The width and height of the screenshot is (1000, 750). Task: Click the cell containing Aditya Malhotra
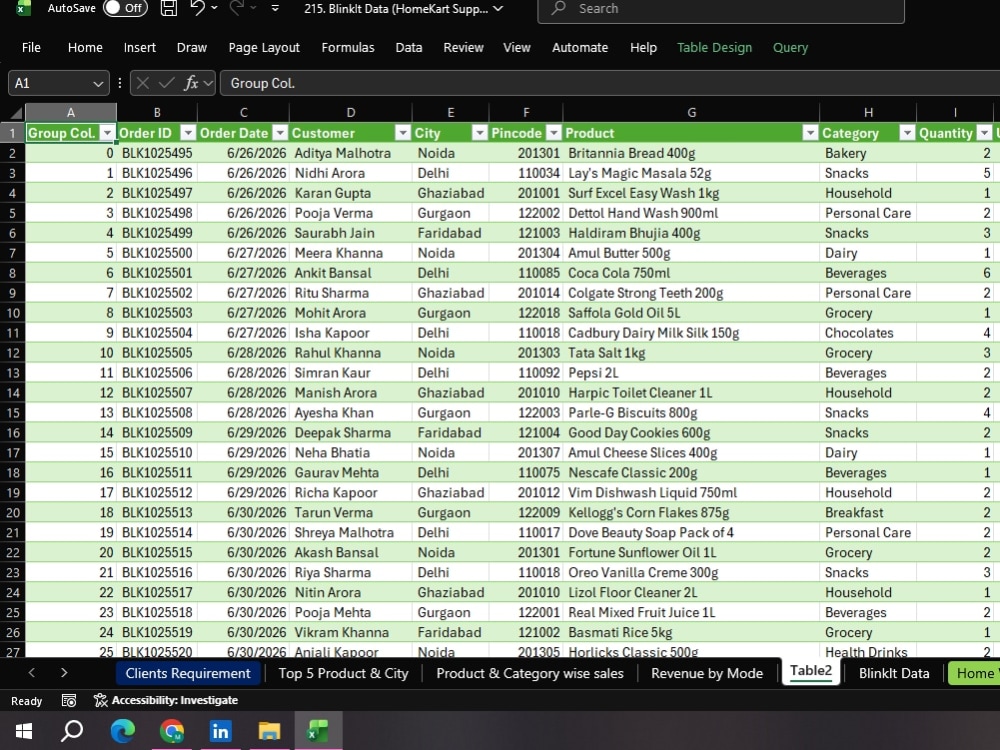pyautogui.click(x=350, y=153)
